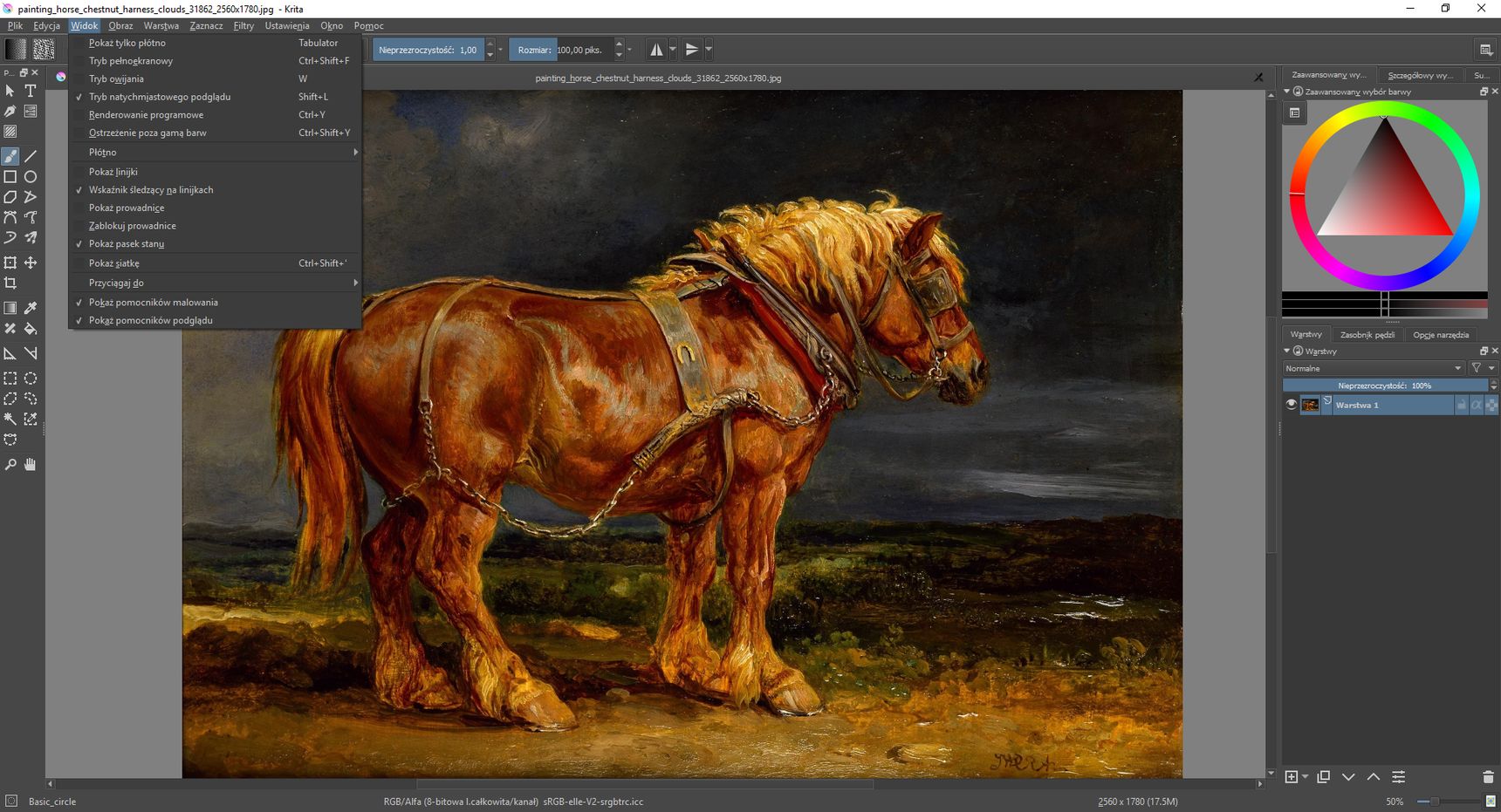Open the vertical mirror tool dropdown arrow
Image resolution: width=1501 pixels, height=812 pixels.
click(709, 50)
